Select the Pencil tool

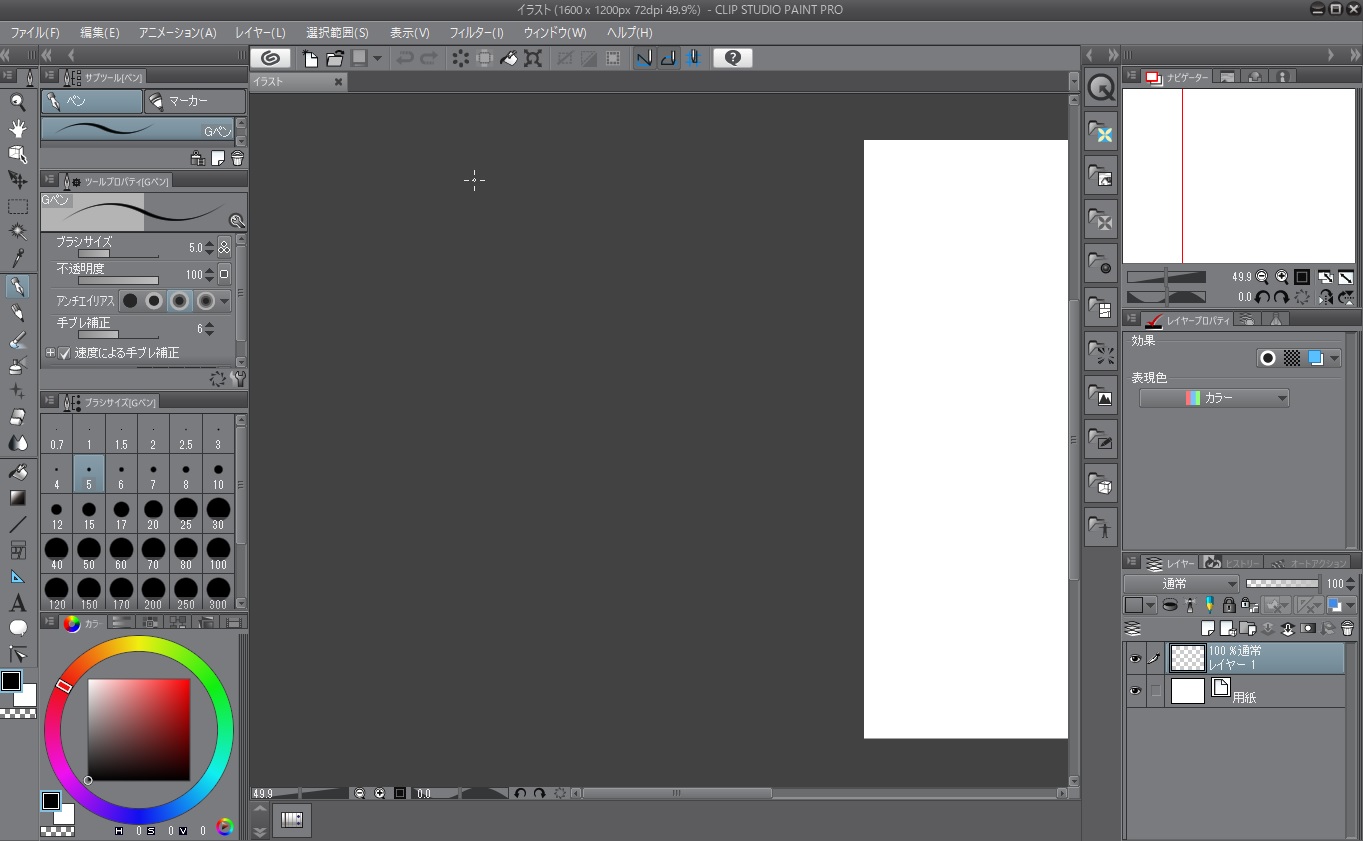17,313
